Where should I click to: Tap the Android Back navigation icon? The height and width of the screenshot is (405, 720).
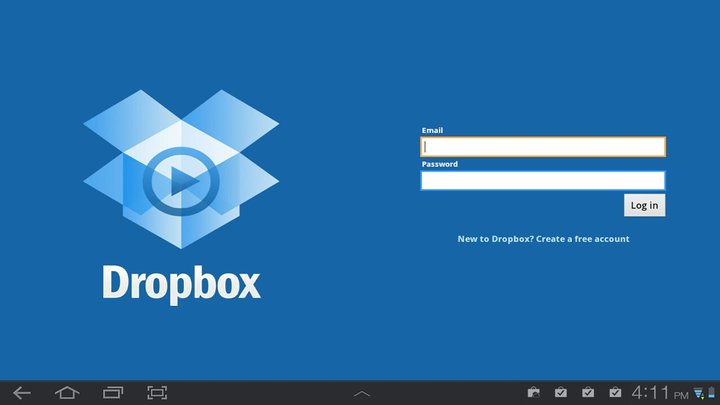point(22,393)
